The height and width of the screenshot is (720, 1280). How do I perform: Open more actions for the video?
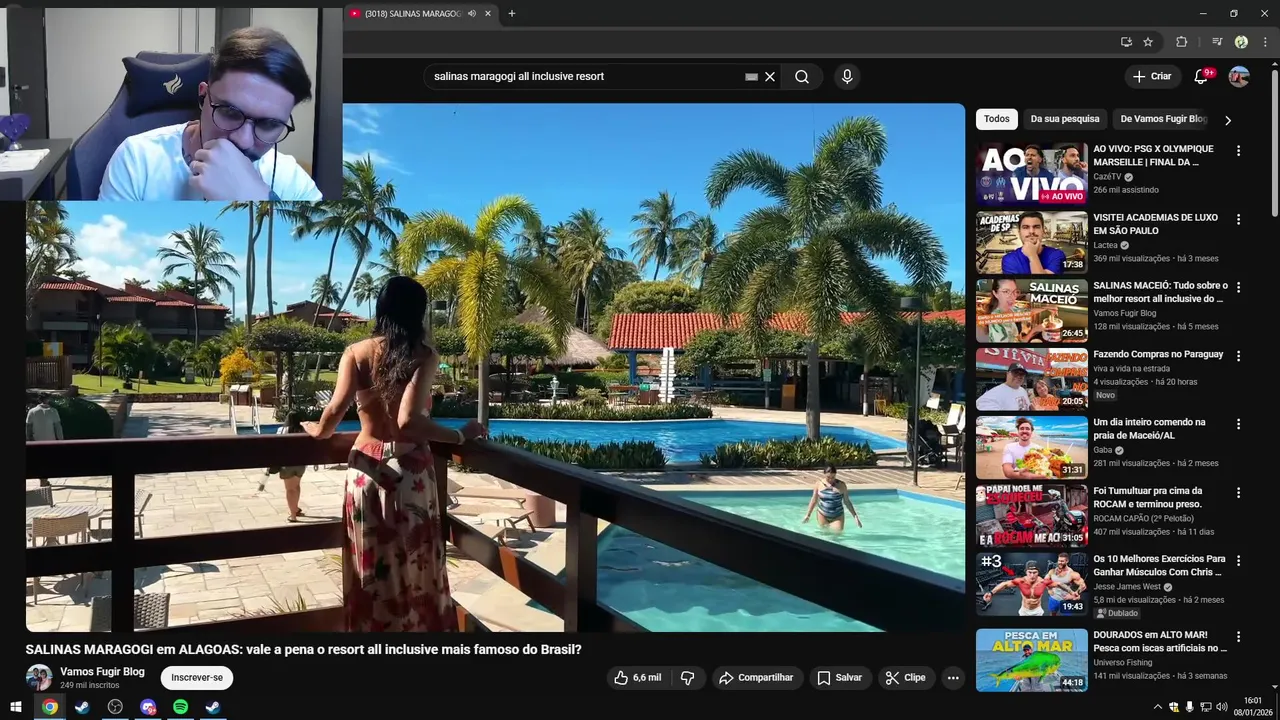coord(953,678)
